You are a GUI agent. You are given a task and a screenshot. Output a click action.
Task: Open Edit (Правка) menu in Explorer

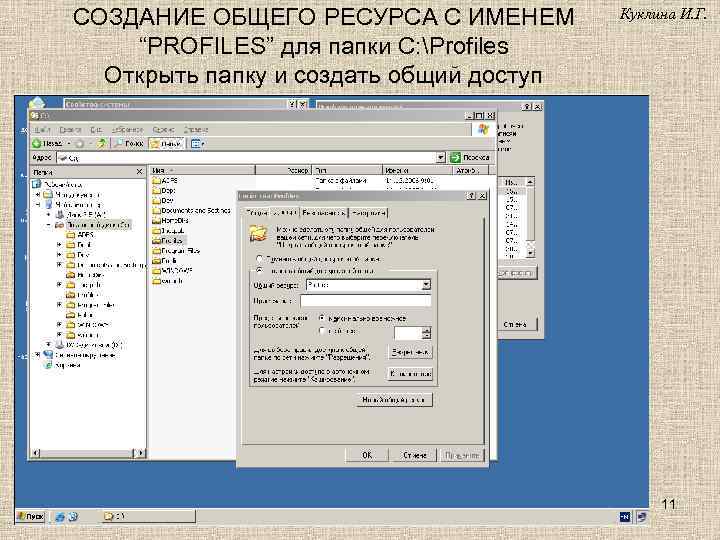coord(70,130)
